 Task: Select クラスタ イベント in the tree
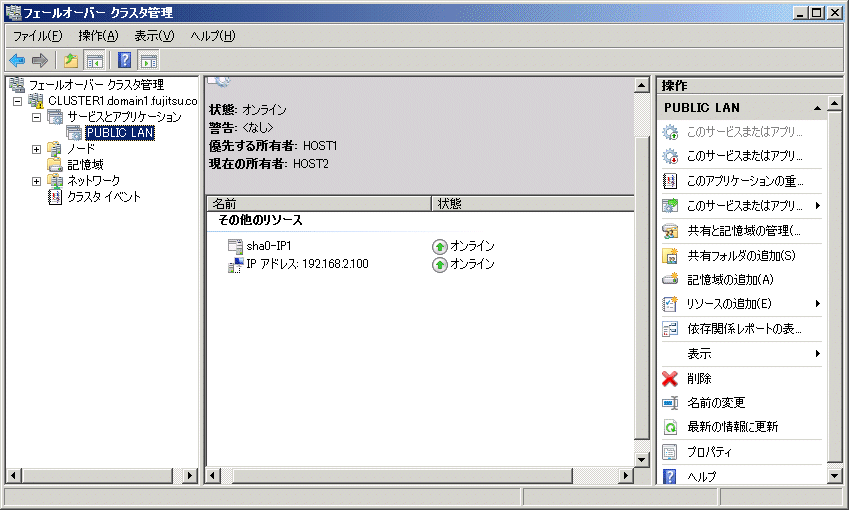[x=103, y=197]
